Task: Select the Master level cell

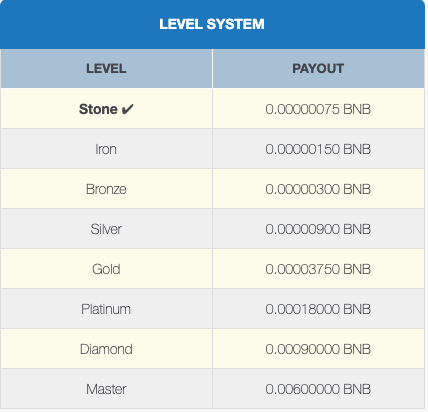Action: (106, 389)
